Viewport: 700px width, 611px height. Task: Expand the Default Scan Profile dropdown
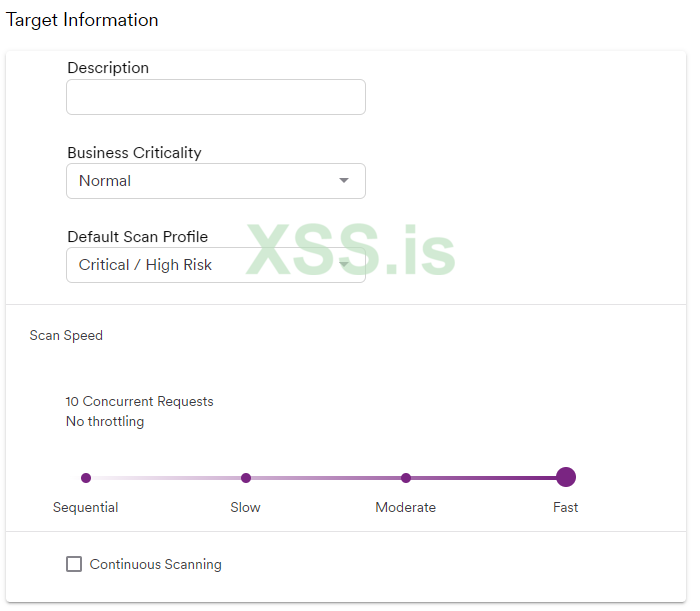pos(215,265)
